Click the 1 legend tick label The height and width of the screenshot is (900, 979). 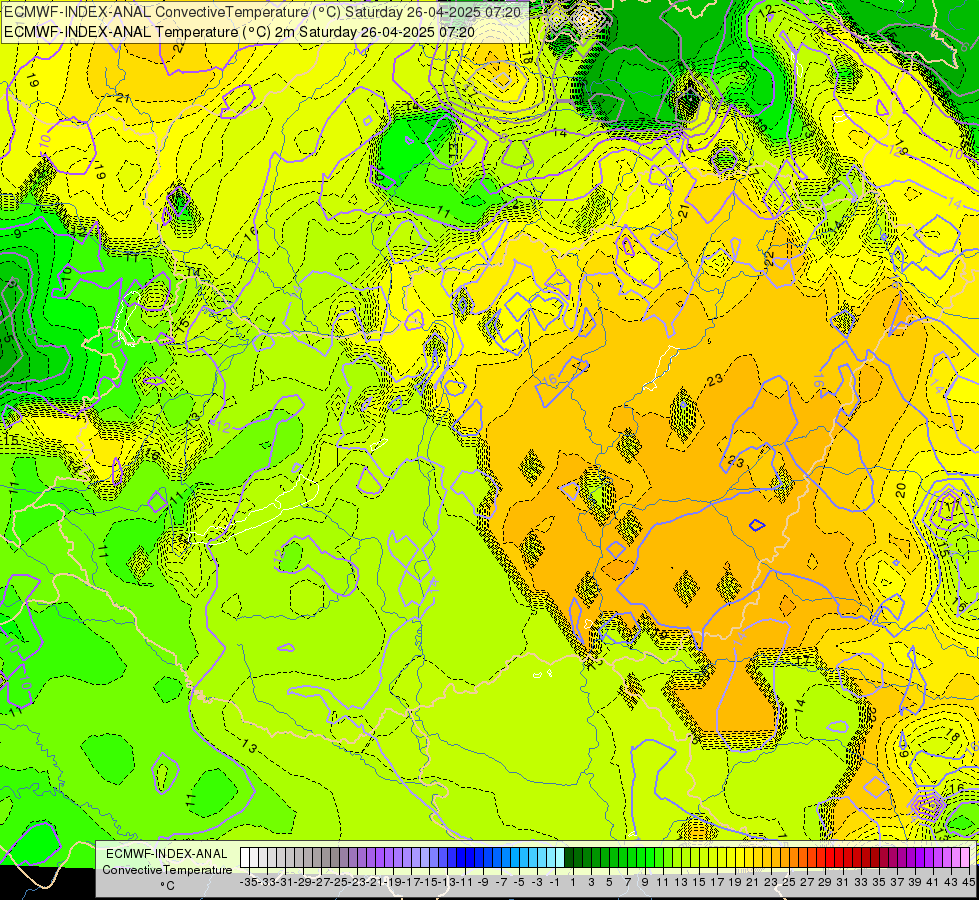tap(573, 883)
